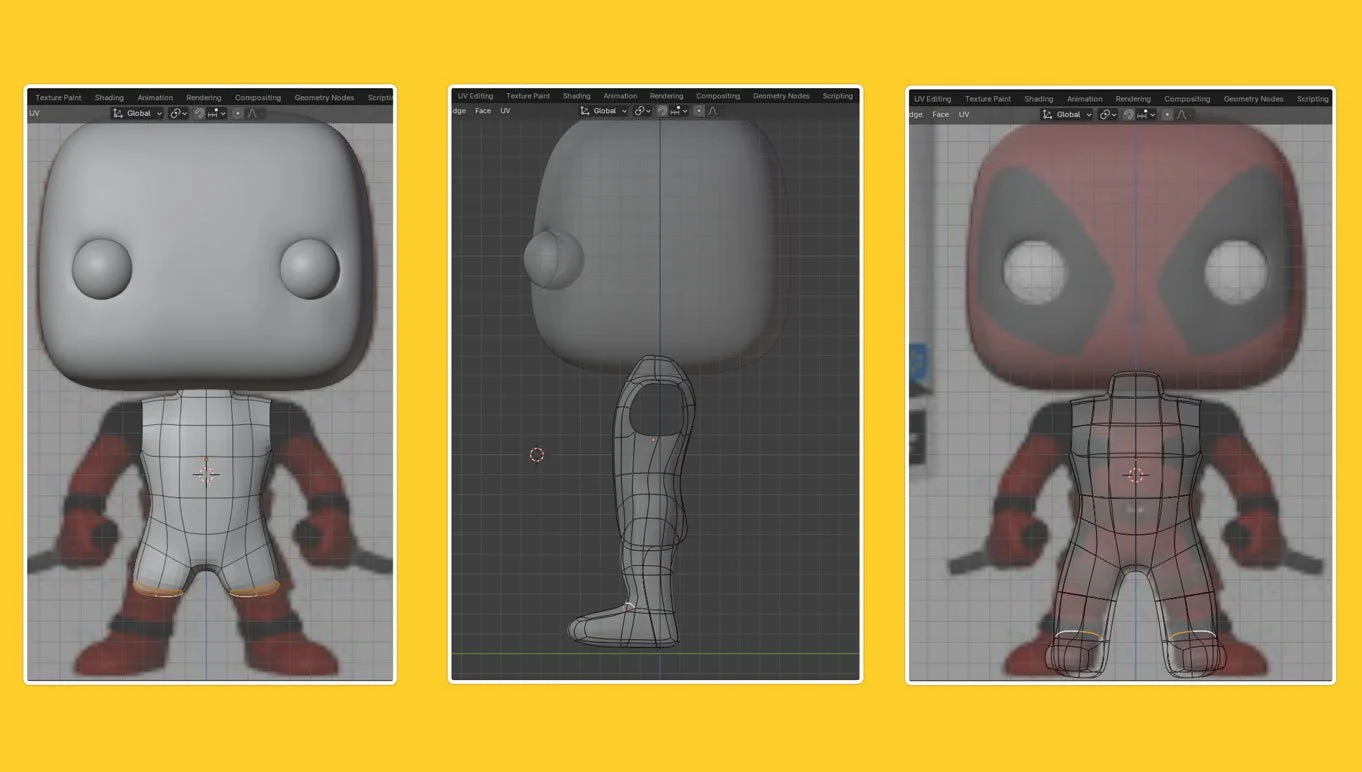Open Rendering tab in left panel
This screenshot has width=1362, height=772.
click(203, 98)
